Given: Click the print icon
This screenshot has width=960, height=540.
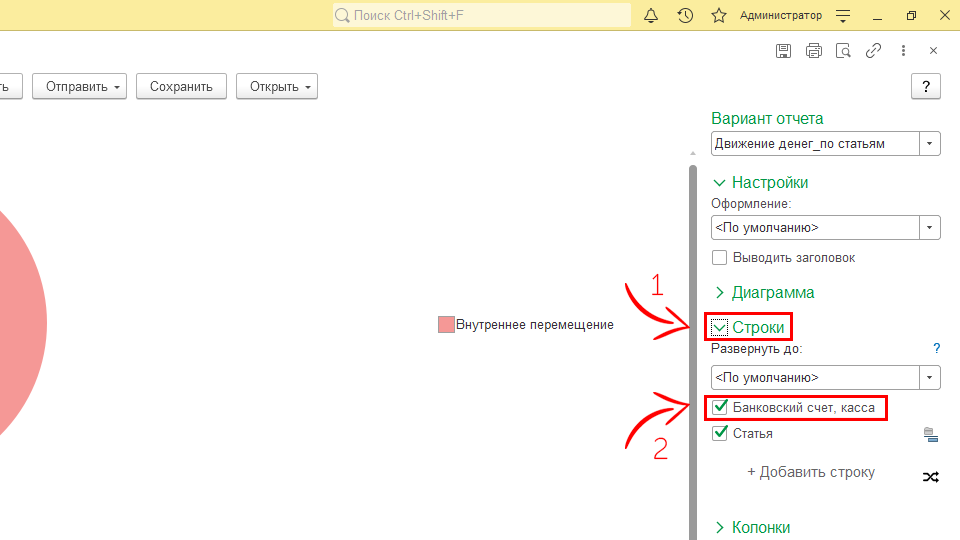Looking at the screenshot, I should tap(814, 50).
